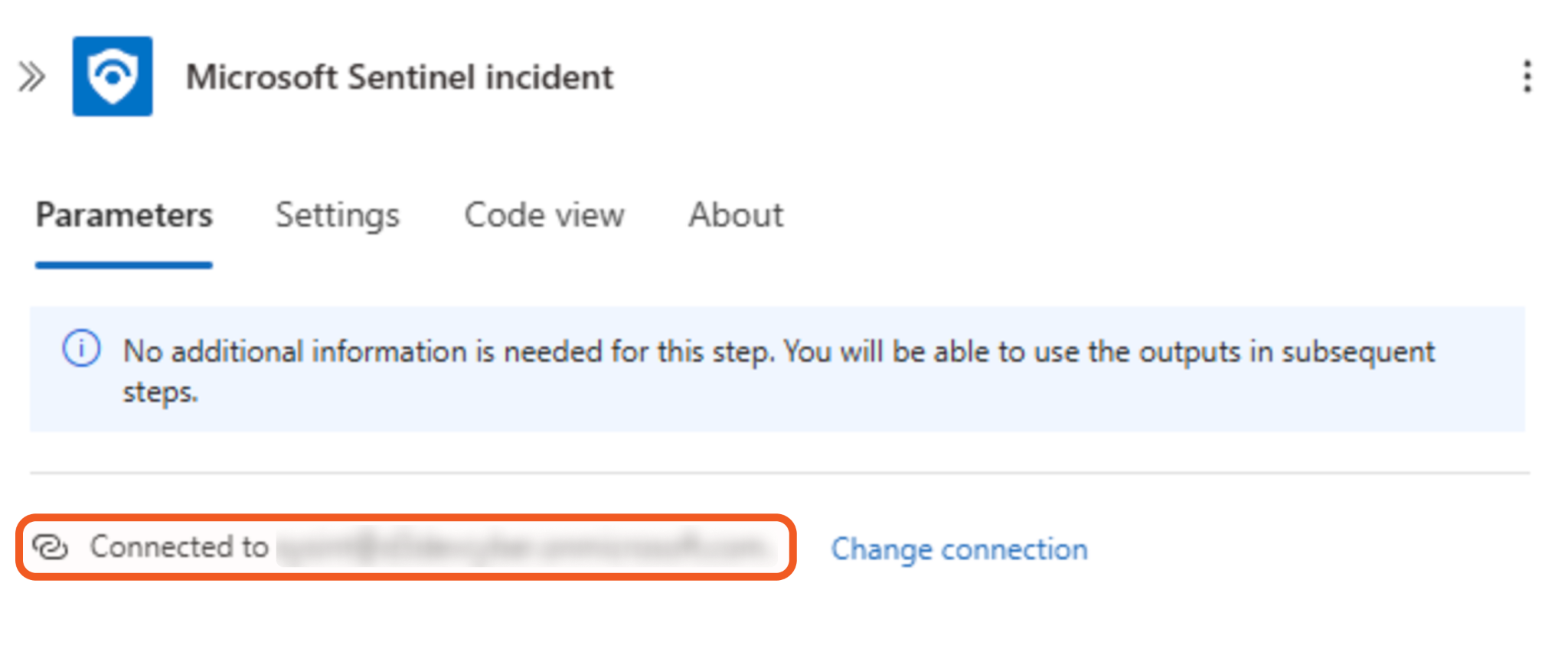Click the word "steps." in the info banner
Viewport: 1568px width, 668px height.
pos(161,392)
